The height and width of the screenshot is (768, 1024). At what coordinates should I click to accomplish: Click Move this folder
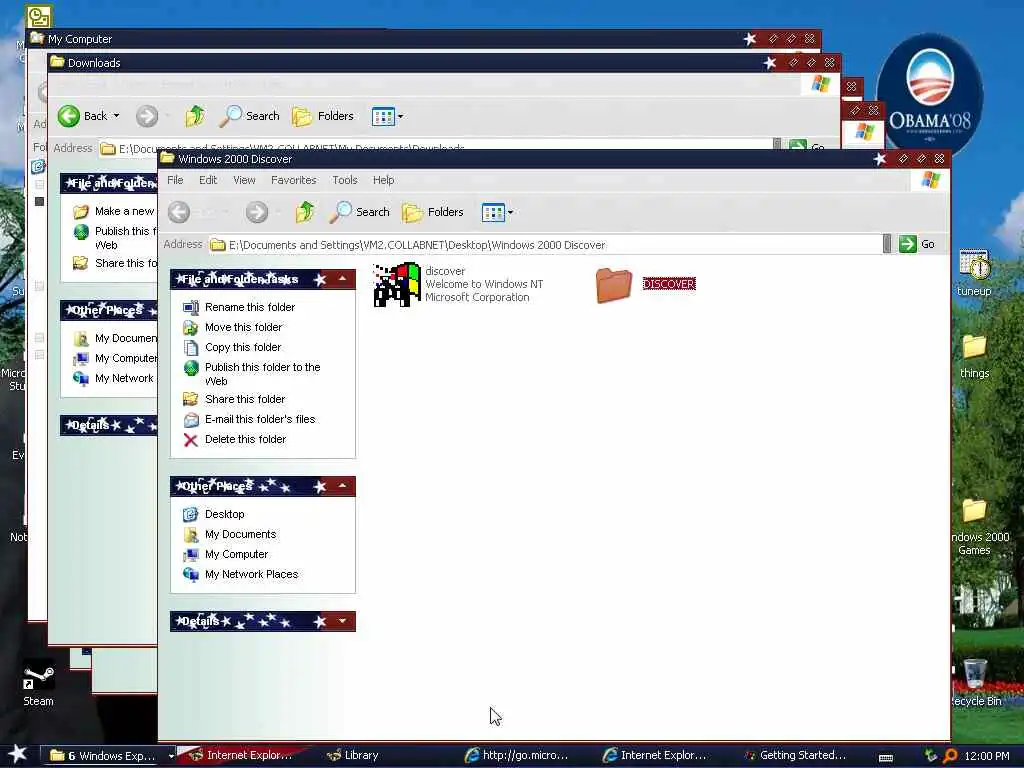click(x=243, y=327)
